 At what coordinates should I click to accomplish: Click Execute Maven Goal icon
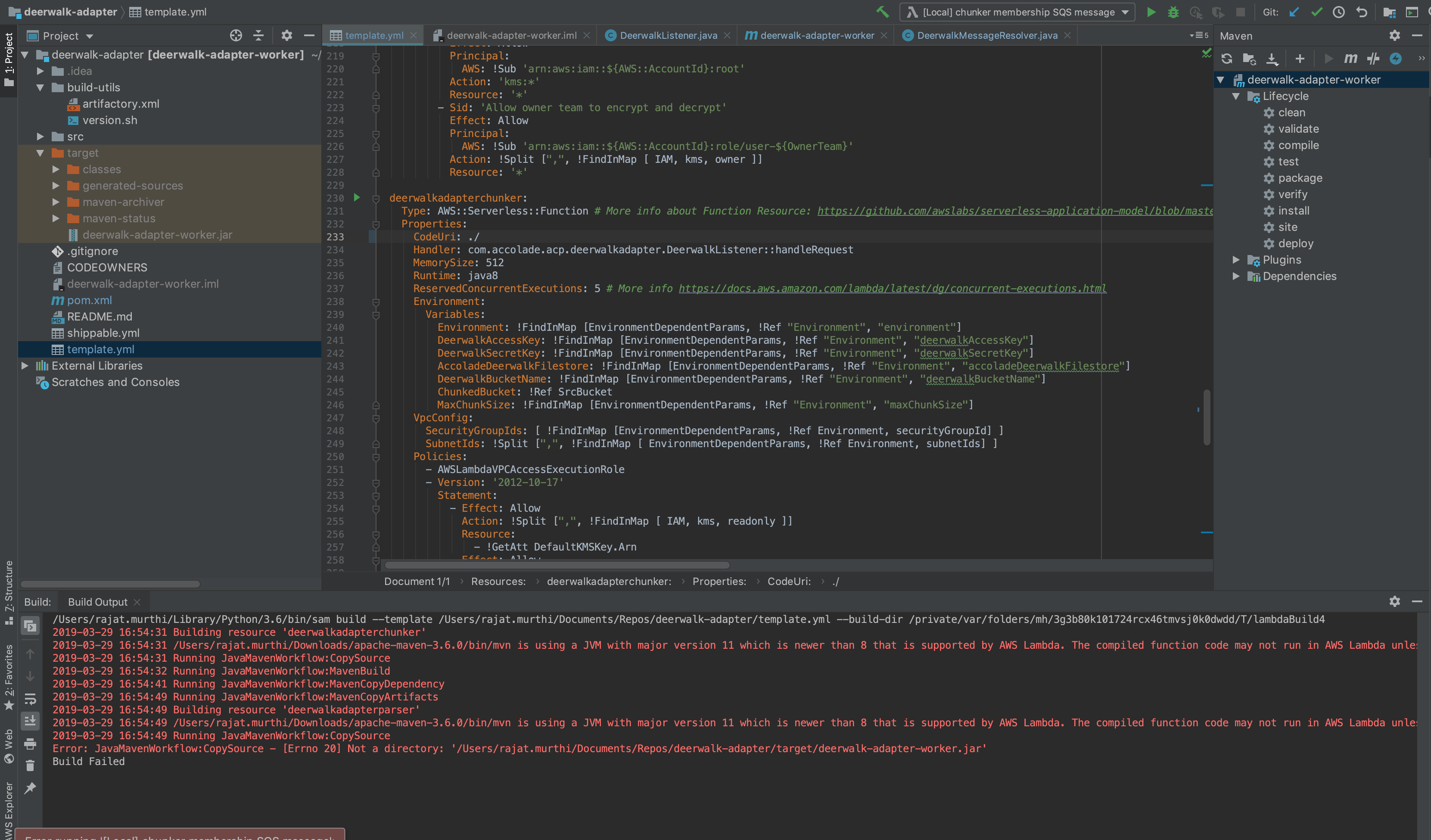point(1350,59)
